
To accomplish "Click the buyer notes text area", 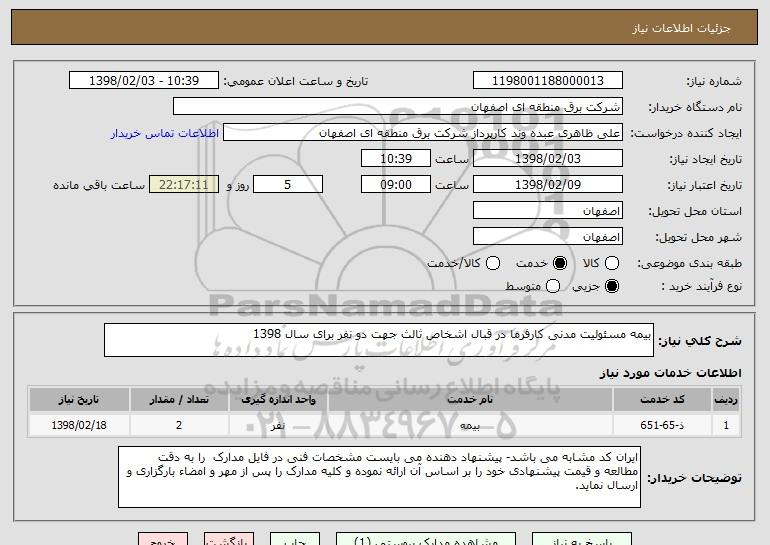I will 379,477.
